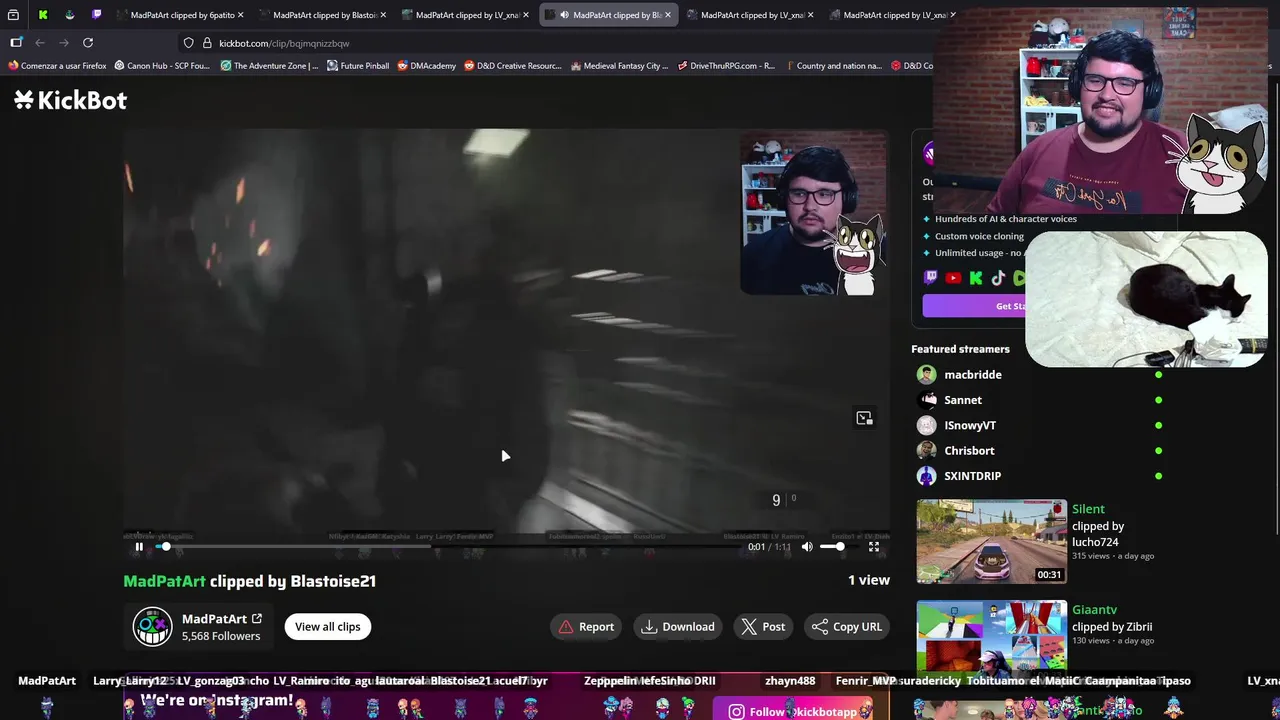Open the external link icon beside MadPatArt

click(257, 619)
